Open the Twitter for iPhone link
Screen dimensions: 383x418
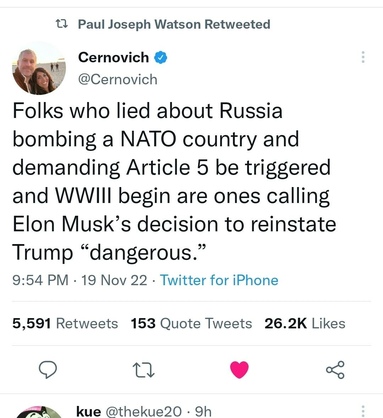click(219, 280)
